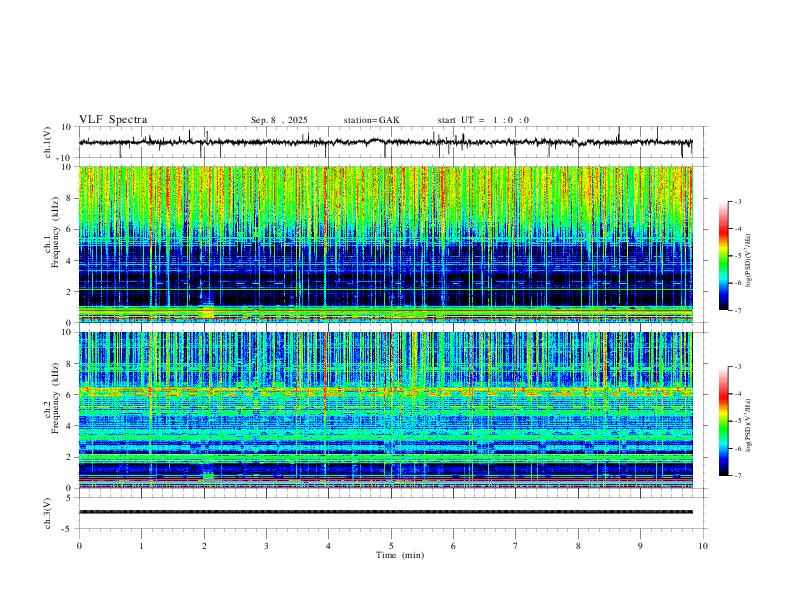Click the "8" tick on ch.1 frequency axis

coord(69,198)
